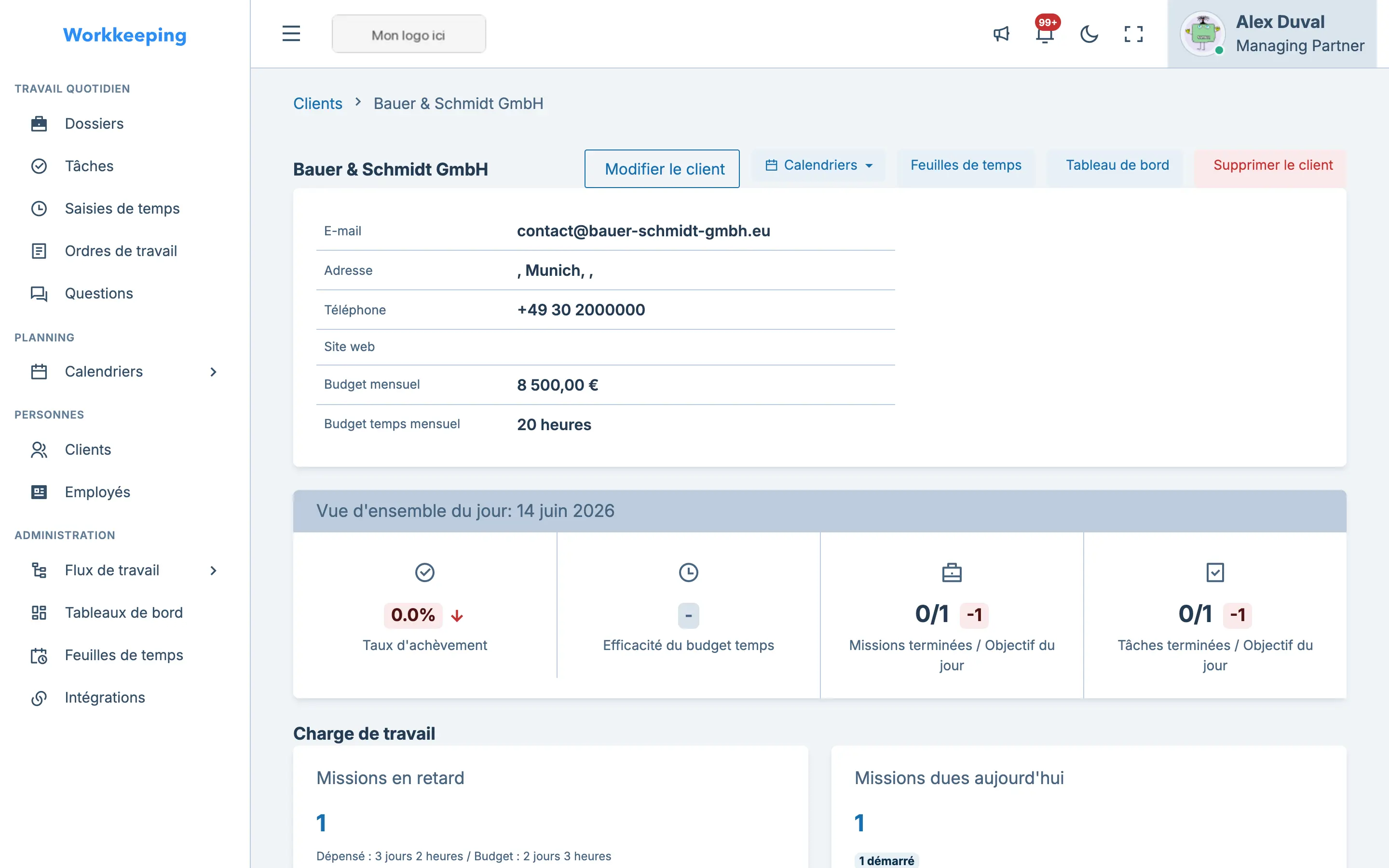This screenshot has height=868, width=1389.
Task: Click the 0.0% completion rate badge
Action: (413, 615)
